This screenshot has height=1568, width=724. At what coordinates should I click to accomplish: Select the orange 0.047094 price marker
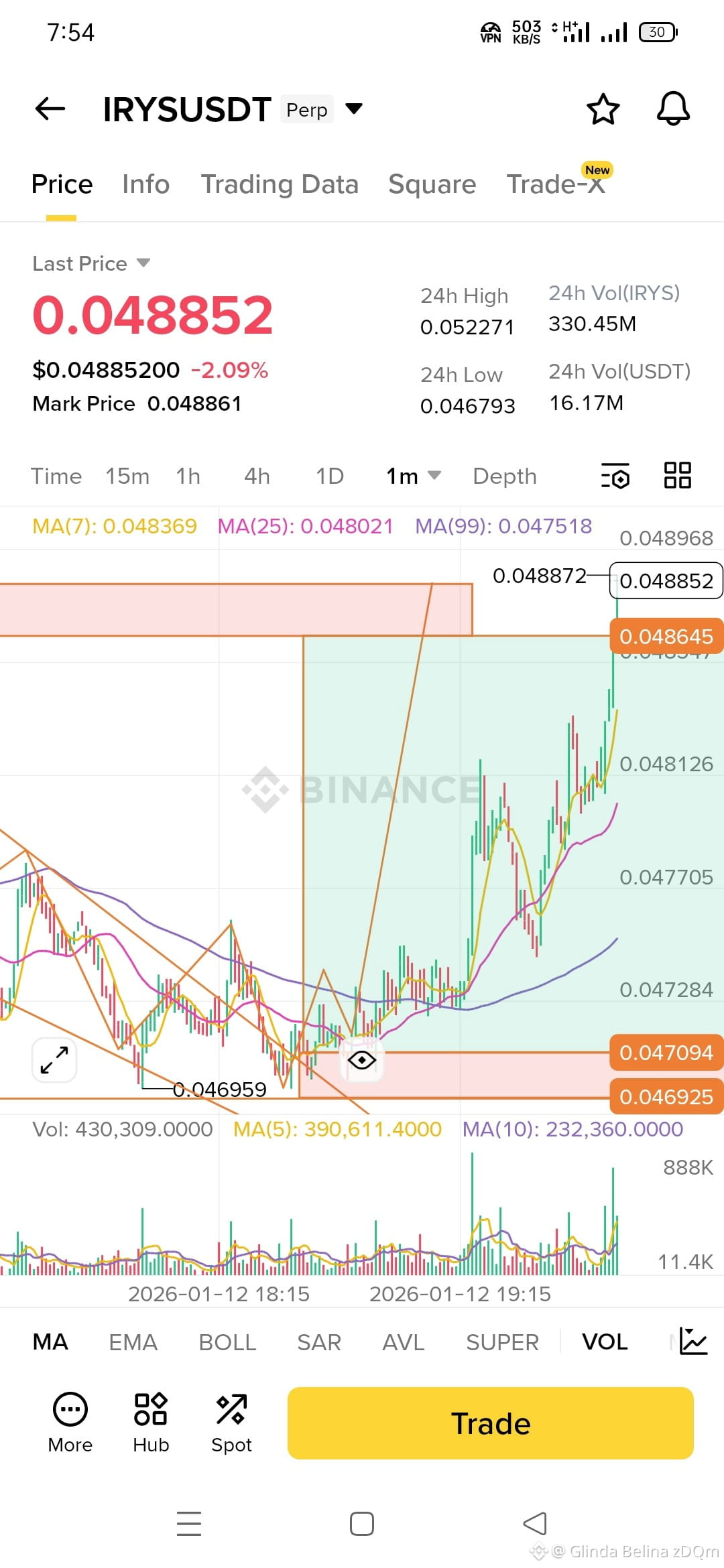666,1053
